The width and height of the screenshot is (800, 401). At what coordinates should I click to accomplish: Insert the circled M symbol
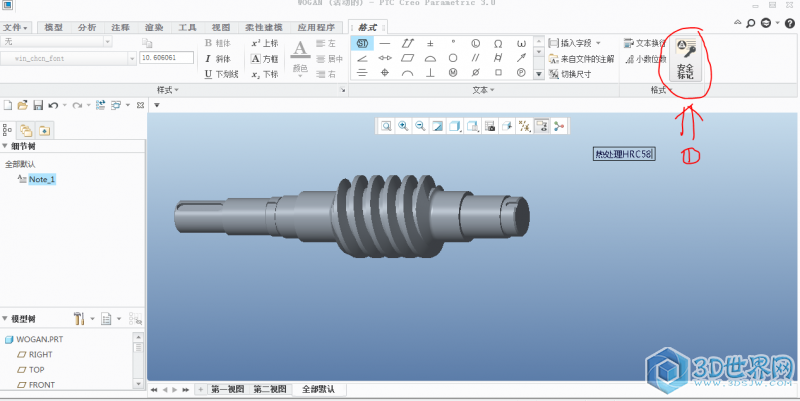click(x=453, y=73)
